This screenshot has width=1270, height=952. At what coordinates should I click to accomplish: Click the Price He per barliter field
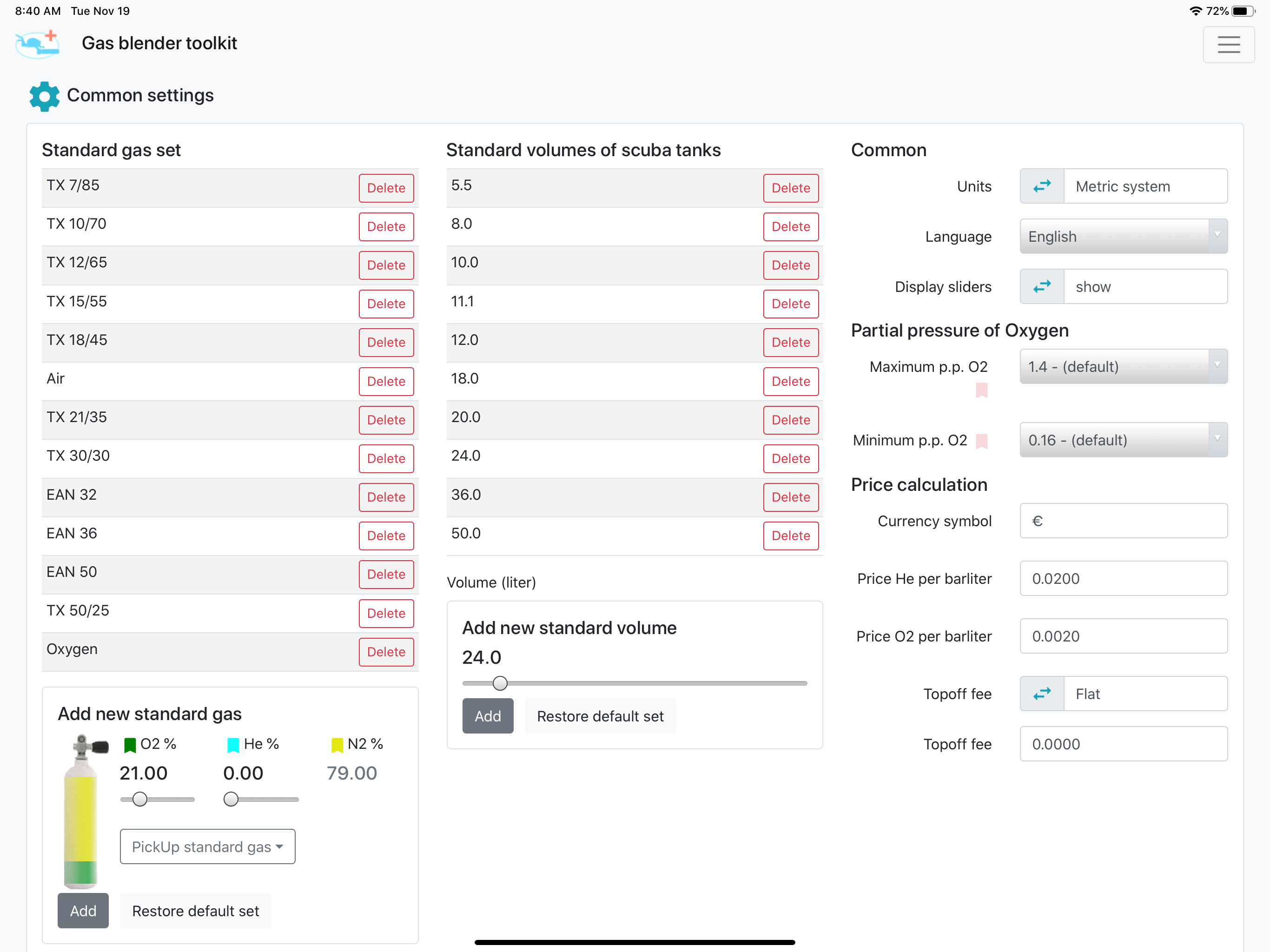click(1123, 578)
